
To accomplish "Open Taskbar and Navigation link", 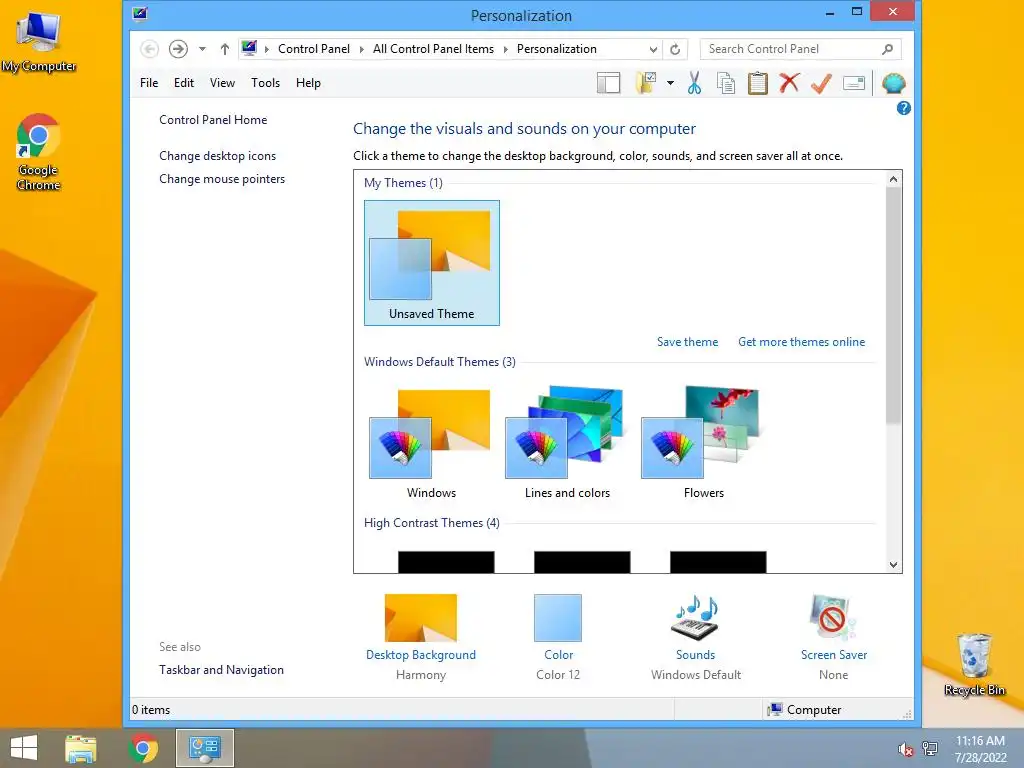I will coord(221,670).
